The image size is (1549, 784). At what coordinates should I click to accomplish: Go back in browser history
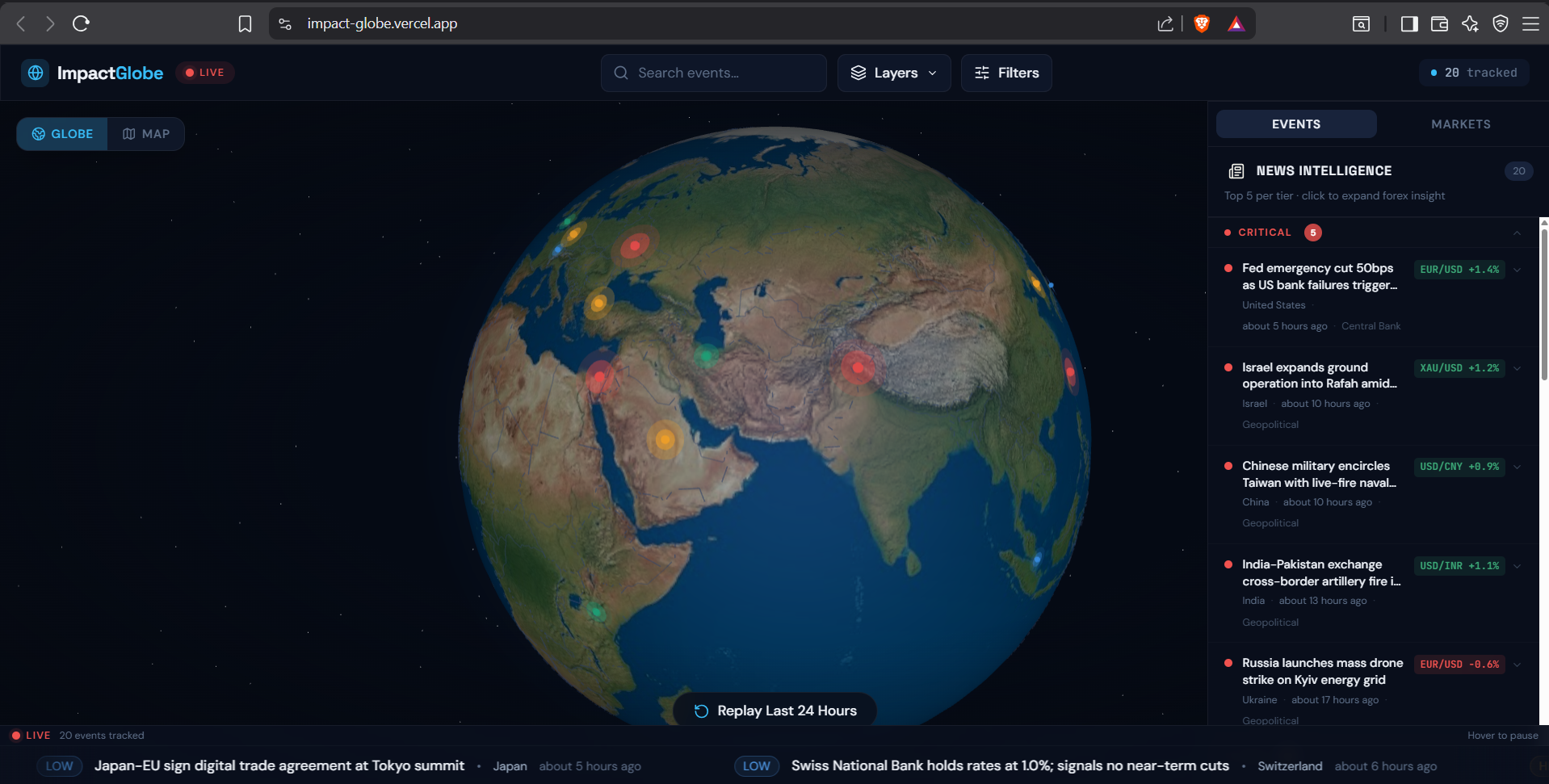tap(21, 23)
